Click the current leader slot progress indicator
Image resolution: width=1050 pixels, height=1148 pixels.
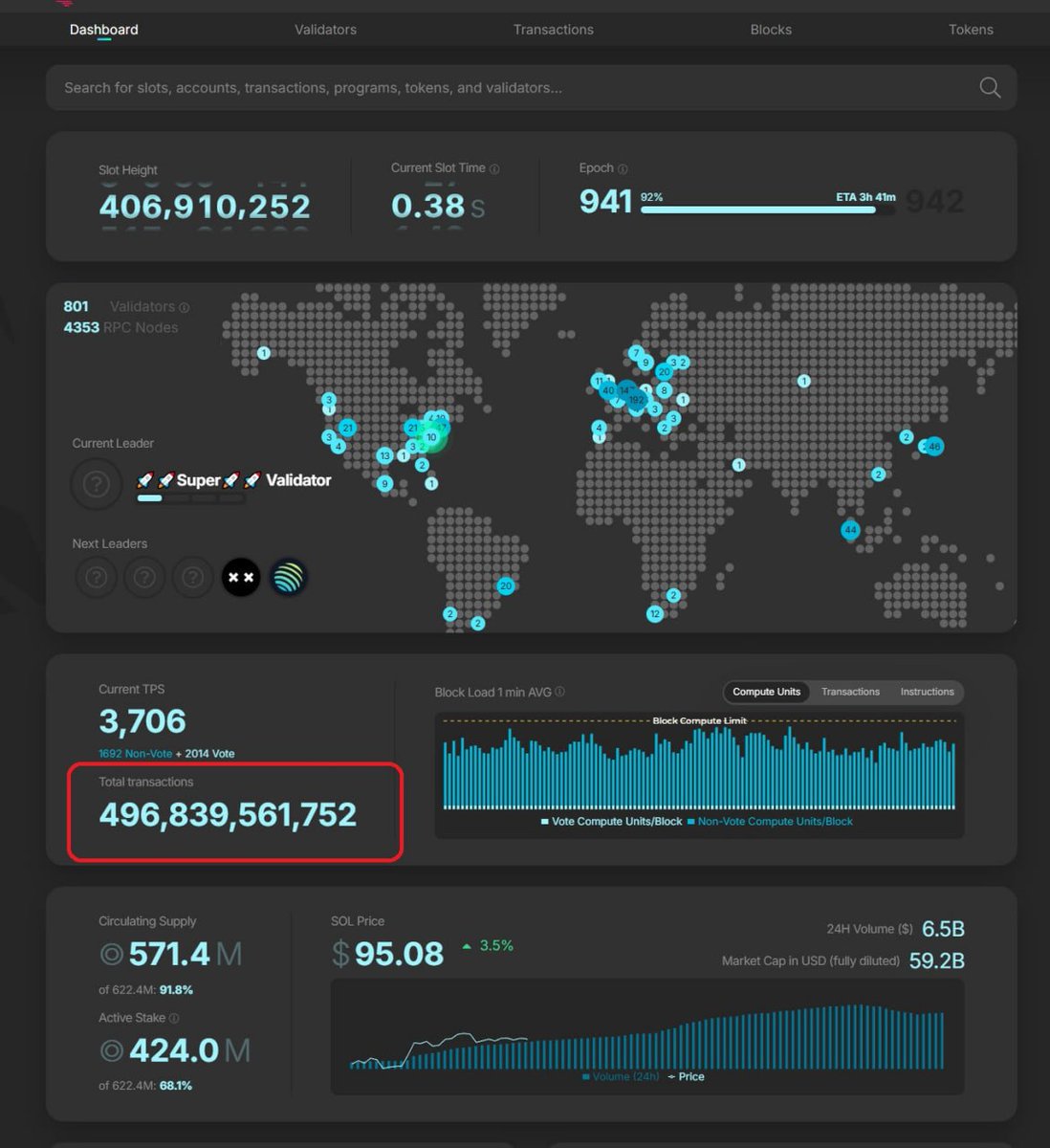click(190, 498)
